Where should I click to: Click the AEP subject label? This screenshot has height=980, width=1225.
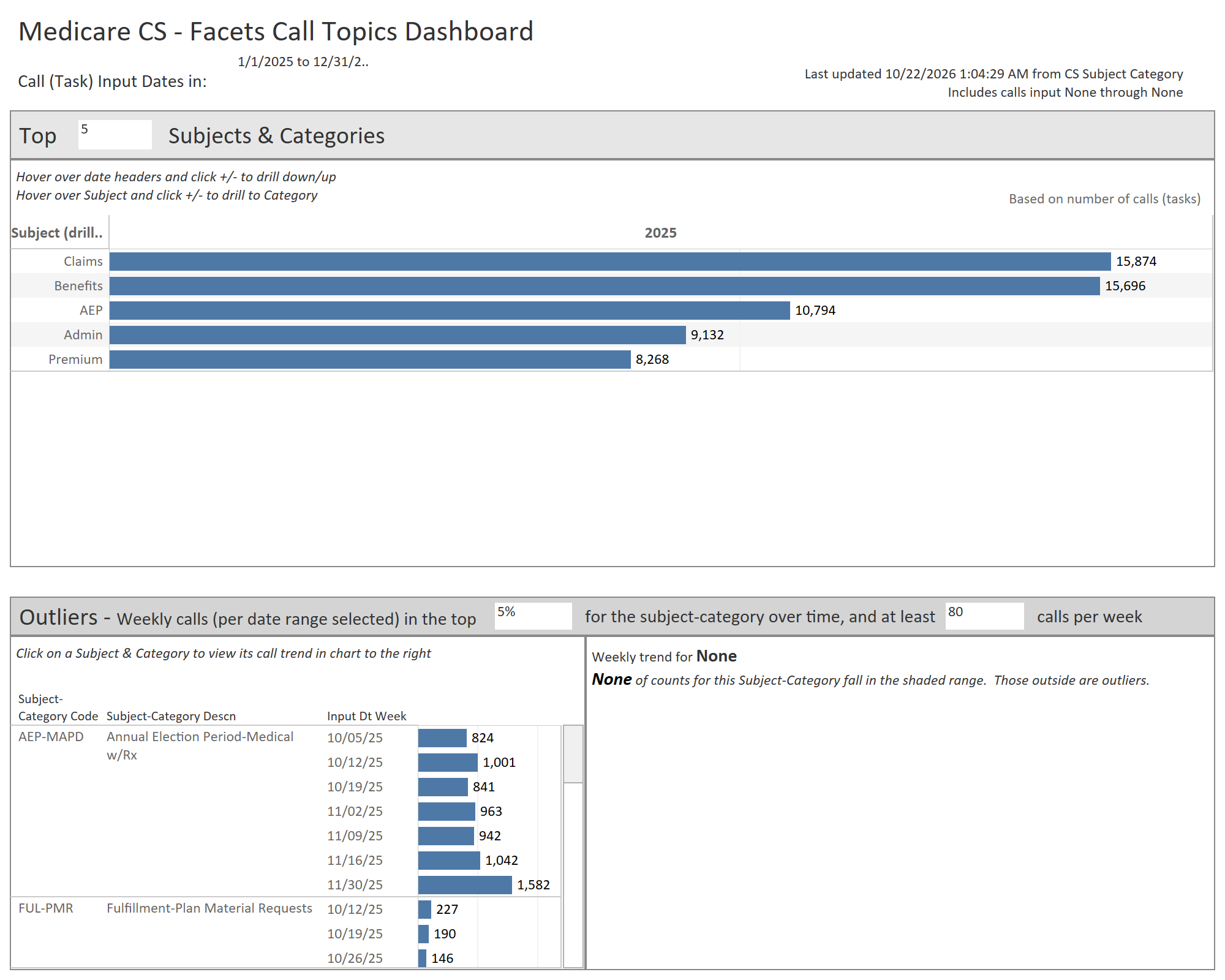pyautogui.click(x=91, y=311)
